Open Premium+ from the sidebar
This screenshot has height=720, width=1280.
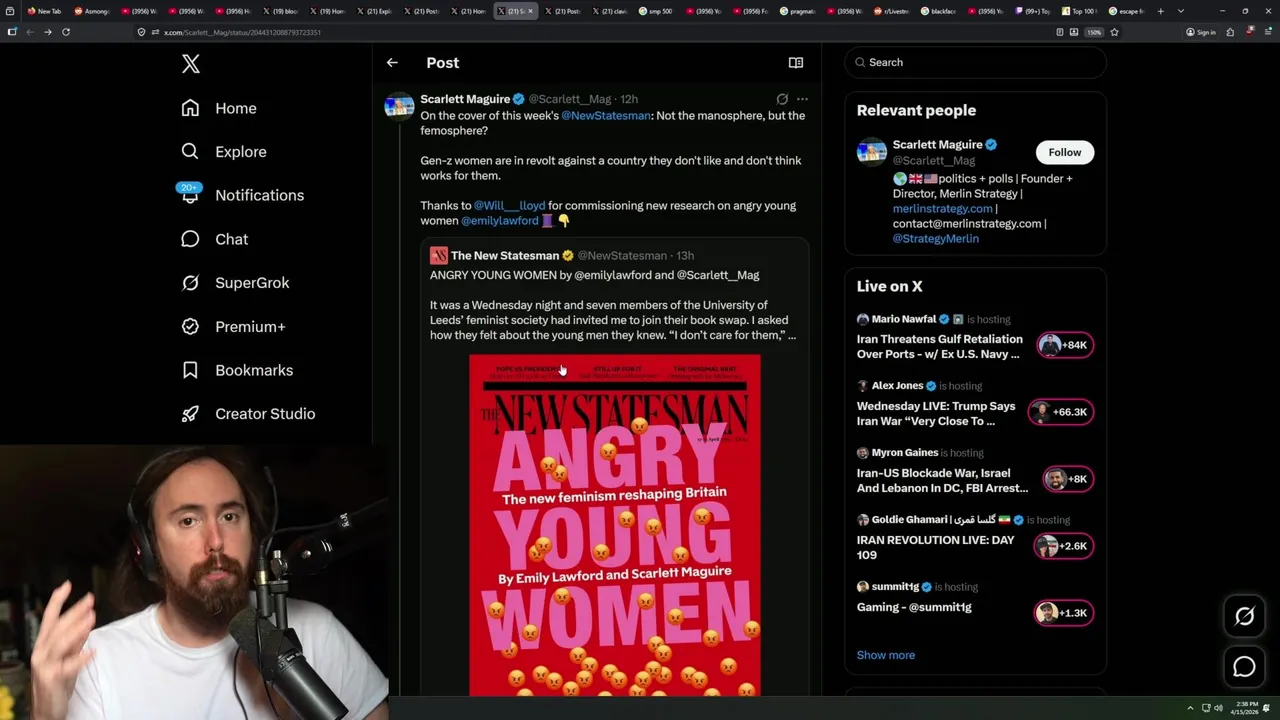tap(233, 326)
